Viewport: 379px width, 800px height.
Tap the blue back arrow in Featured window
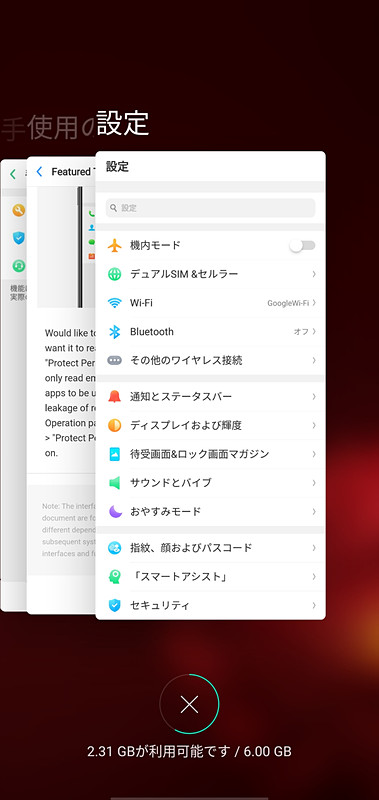coord(39,172)
